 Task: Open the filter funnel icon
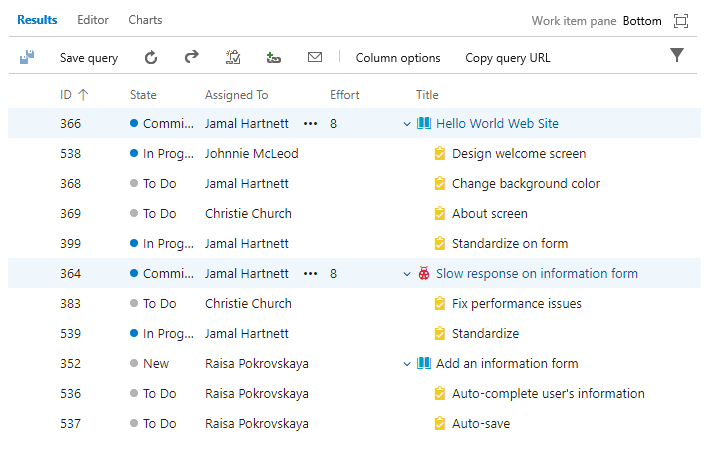pyautogui.click(x=677, y=56)
